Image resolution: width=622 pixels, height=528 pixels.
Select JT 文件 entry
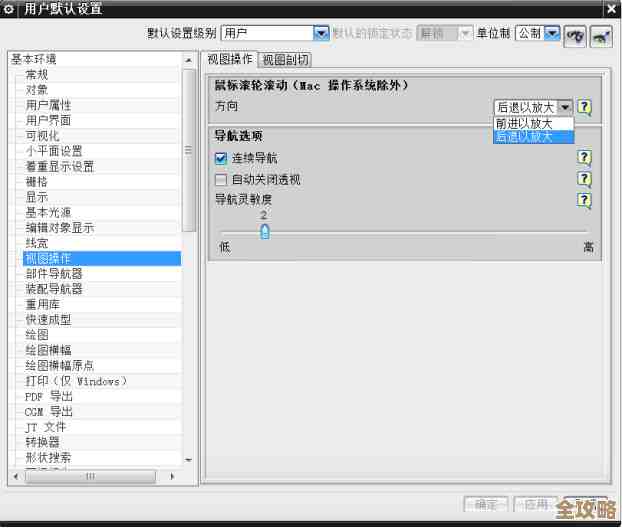pos(45,427)
